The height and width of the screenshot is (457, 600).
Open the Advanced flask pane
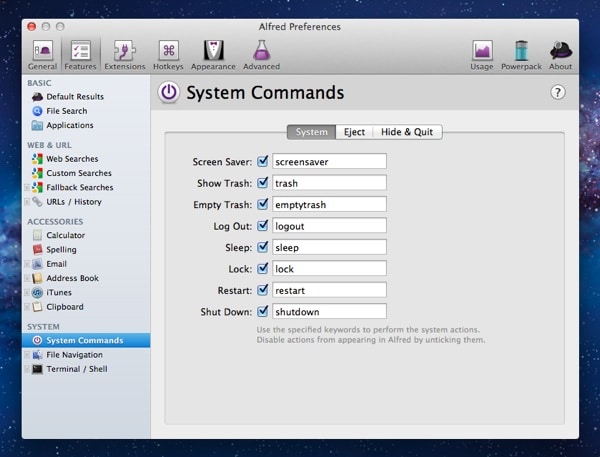(x=262, y=55)
